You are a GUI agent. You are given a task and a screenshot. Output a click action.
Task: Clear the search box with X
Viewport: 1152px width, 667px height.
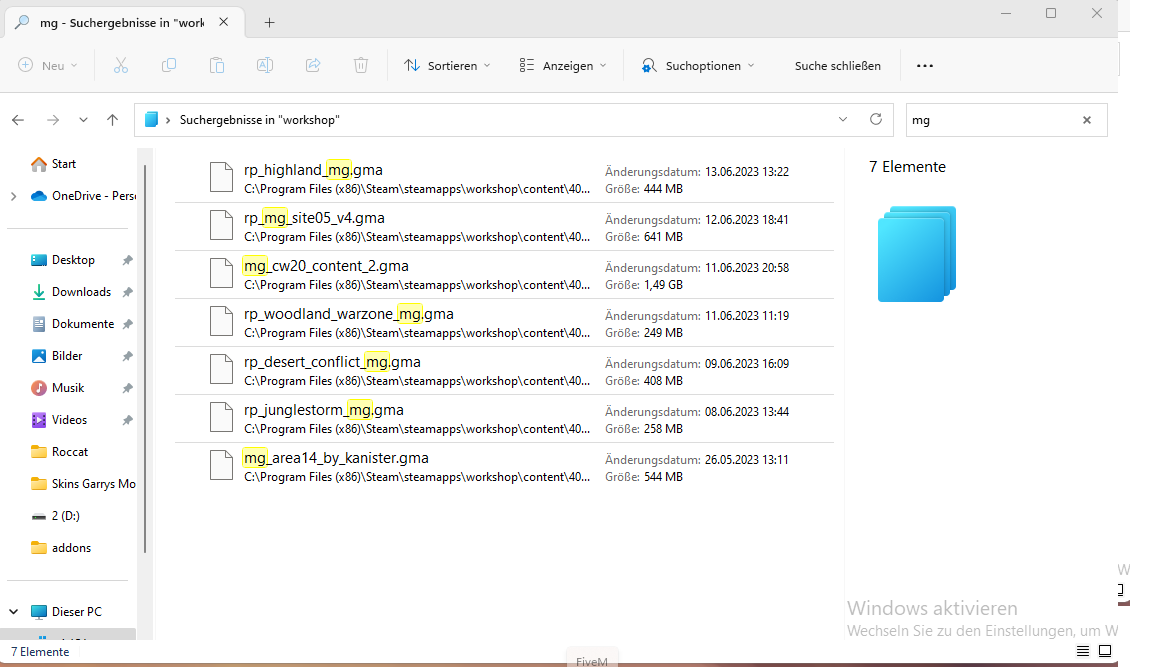1087,120
